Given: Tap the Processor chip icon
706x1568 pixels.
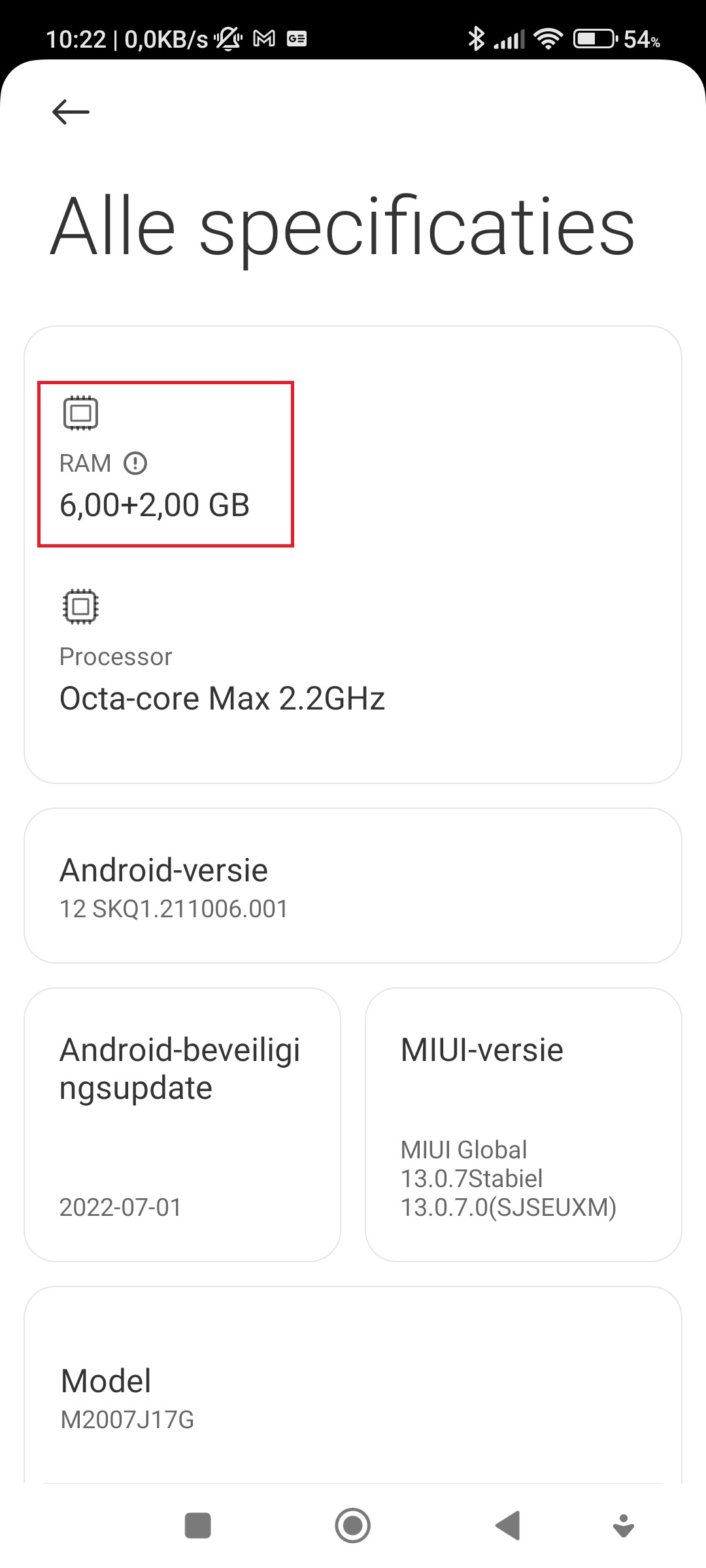Looking at the screenshot, I should click(x=80, y=606).
